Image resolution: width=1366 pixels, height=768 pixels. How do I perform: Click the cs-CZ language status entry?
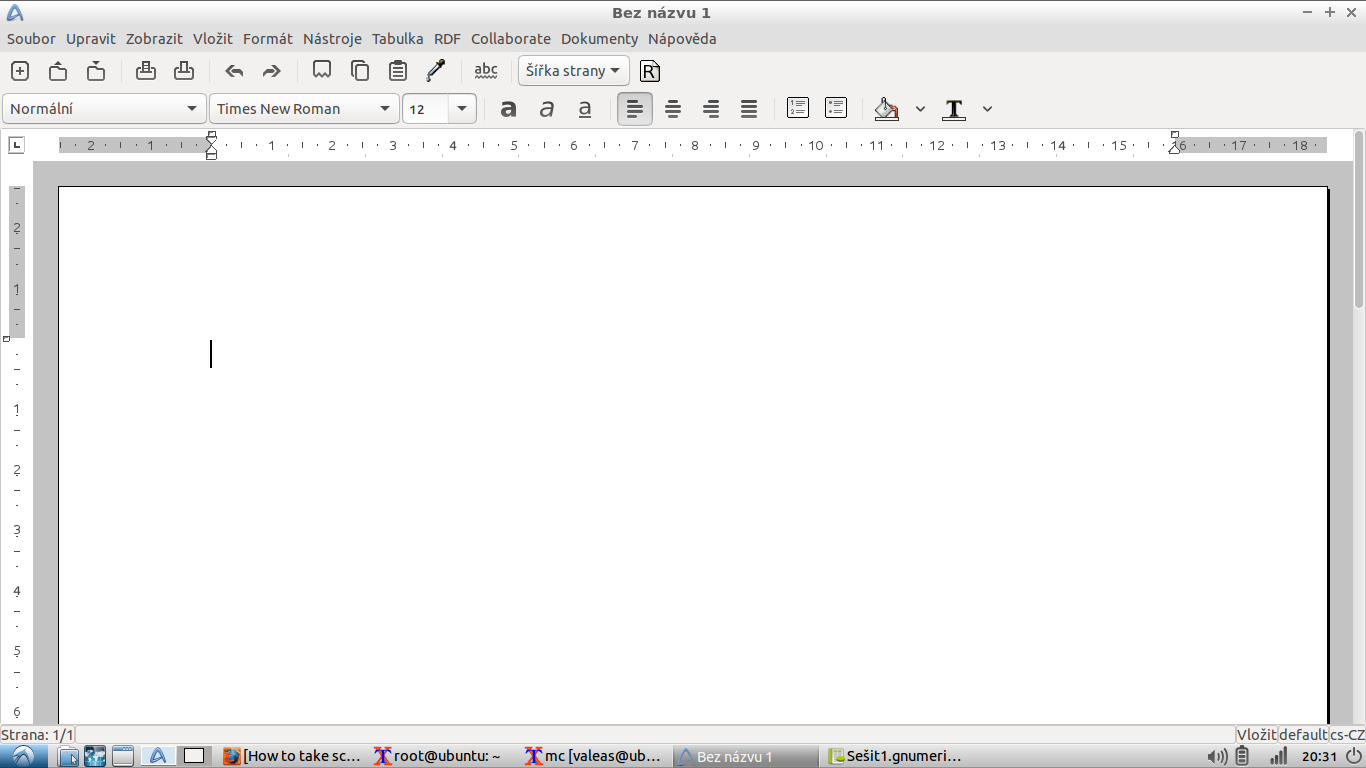tap(1347, 735)
